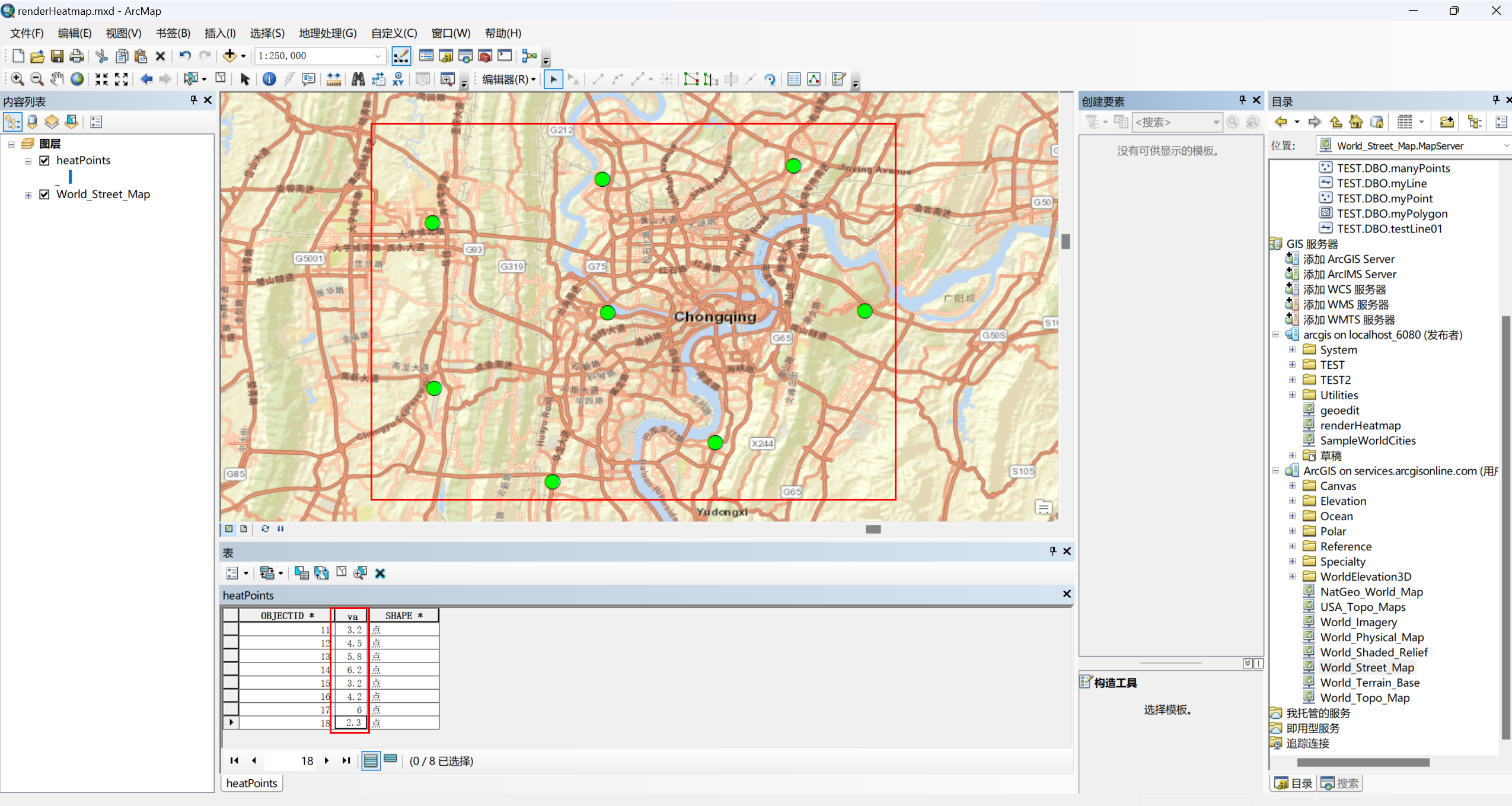
Task: Select the World_Imagery service
Action: (1358, 622)
